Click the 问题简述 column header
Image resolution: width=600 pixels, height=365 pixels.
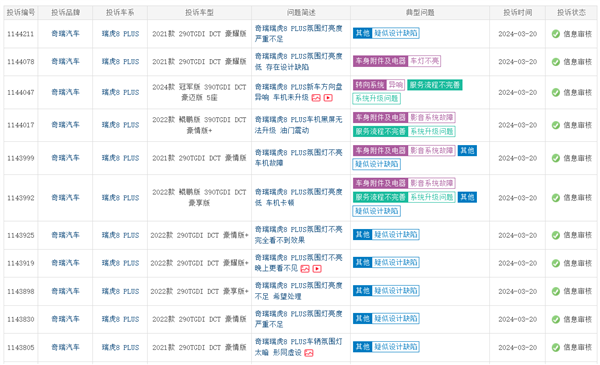point(301,13)
